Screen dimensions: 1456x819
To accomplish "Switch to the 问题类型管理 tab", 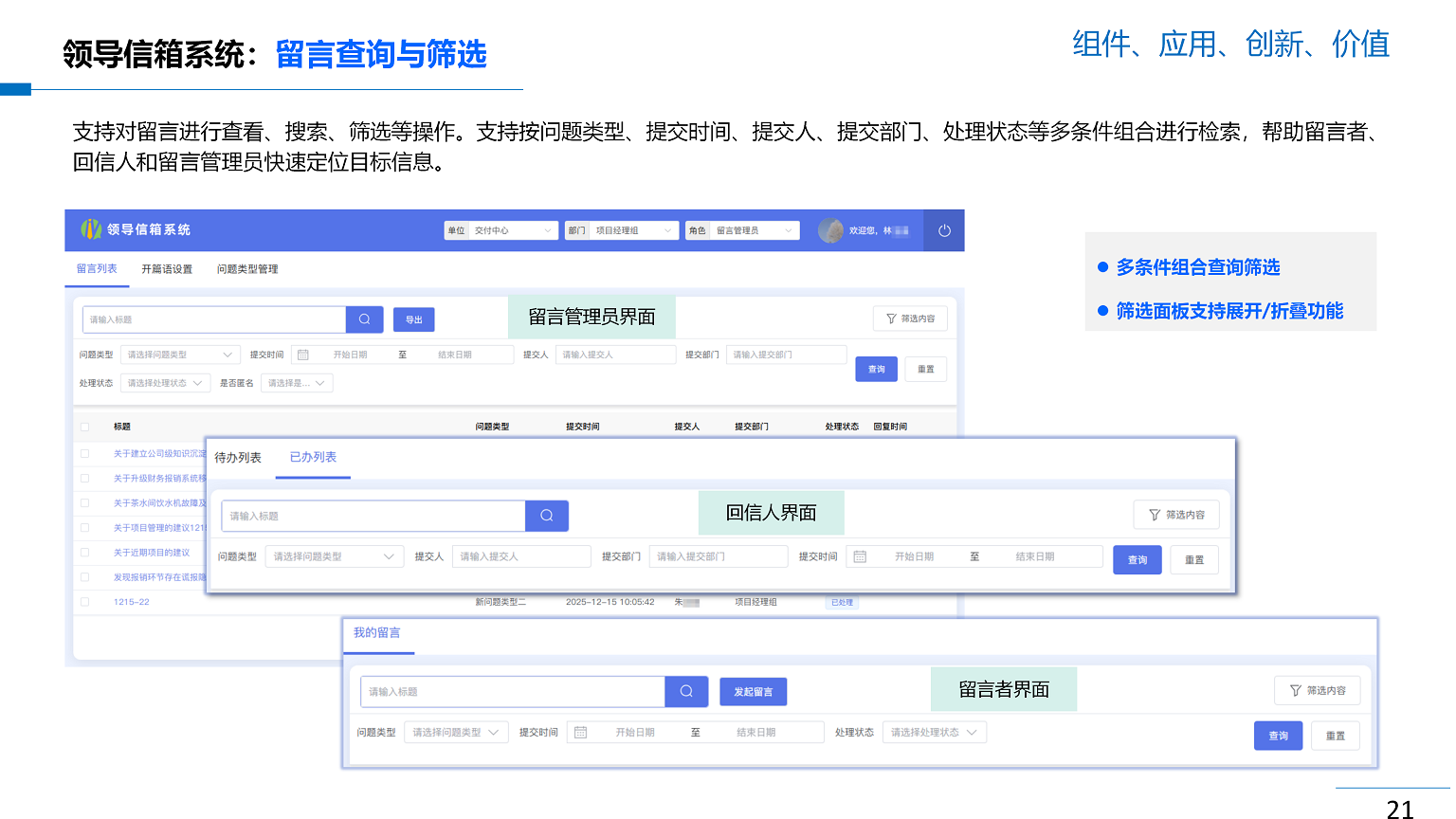I will pos(248,269).
